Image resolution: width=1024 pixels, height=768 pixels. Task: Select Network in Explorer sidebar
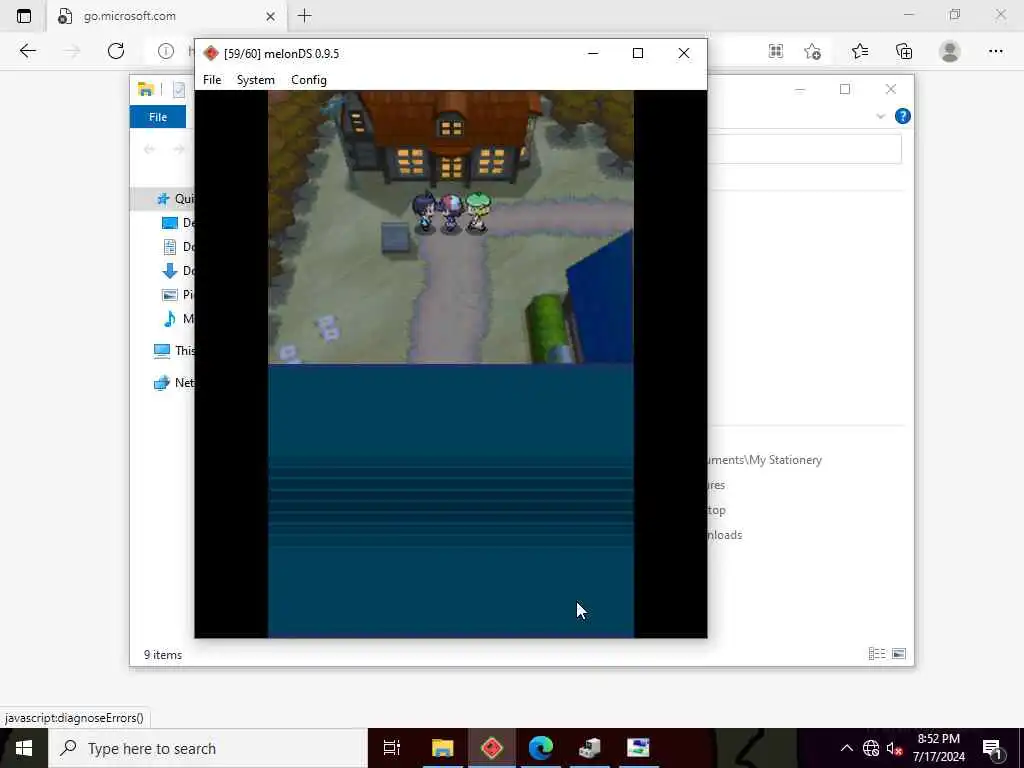tap(174, 383)
